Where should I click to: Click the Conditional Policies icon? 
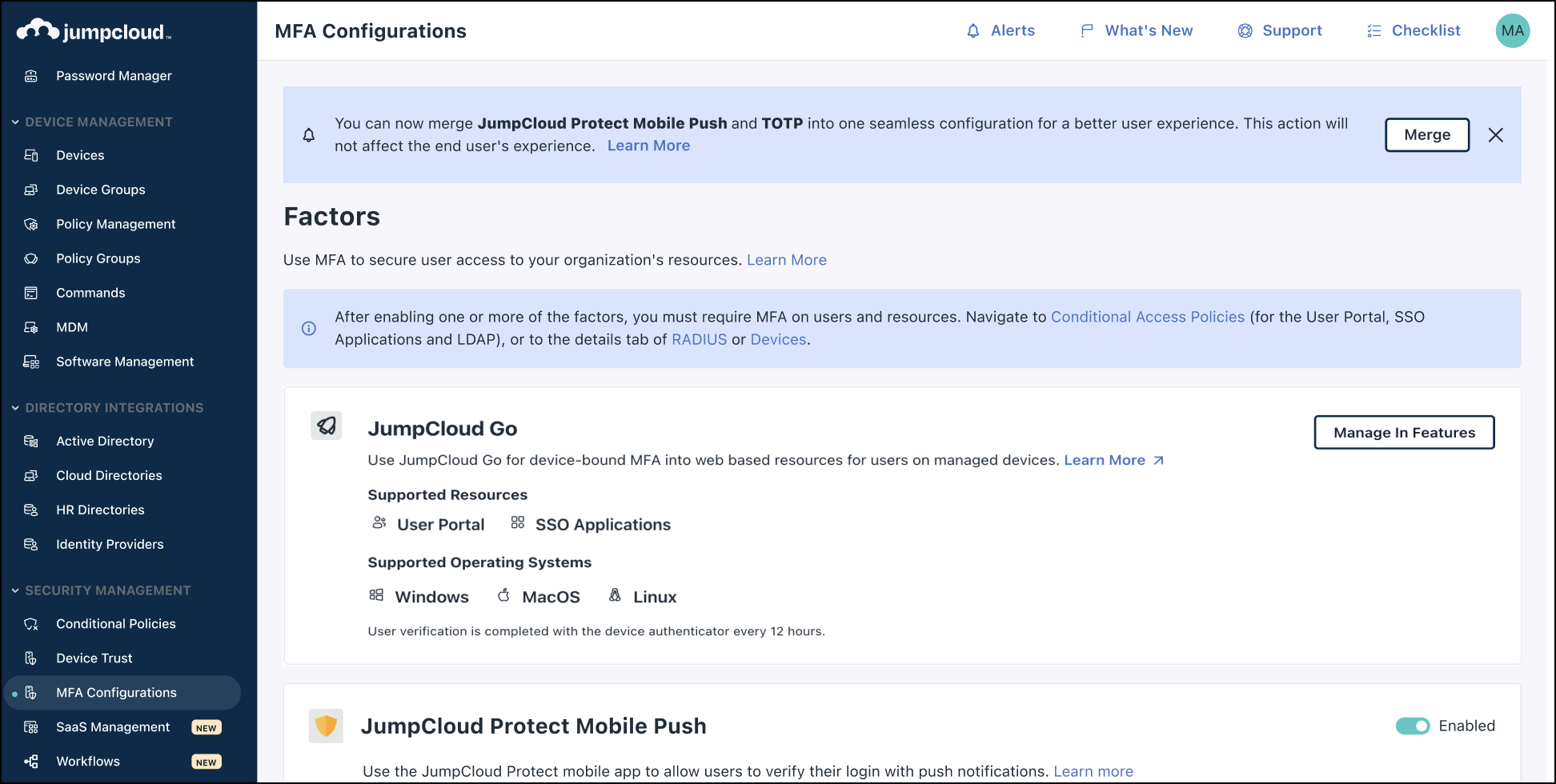[x=31, y=624]
